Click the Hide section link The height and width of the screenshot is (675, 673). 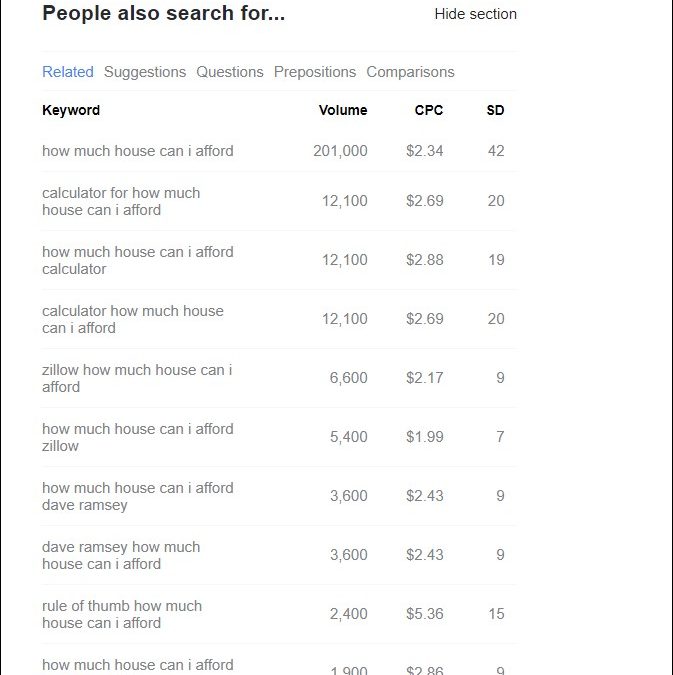point(475,14)
